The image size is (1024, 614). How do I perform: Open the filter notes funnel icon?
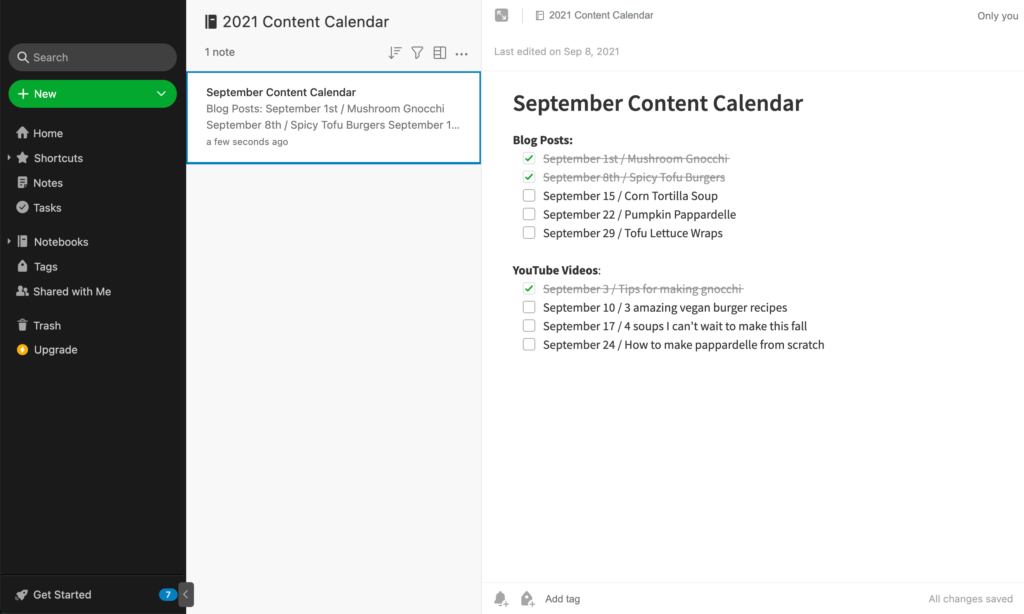pyautogui.click(x=417, y=53)
